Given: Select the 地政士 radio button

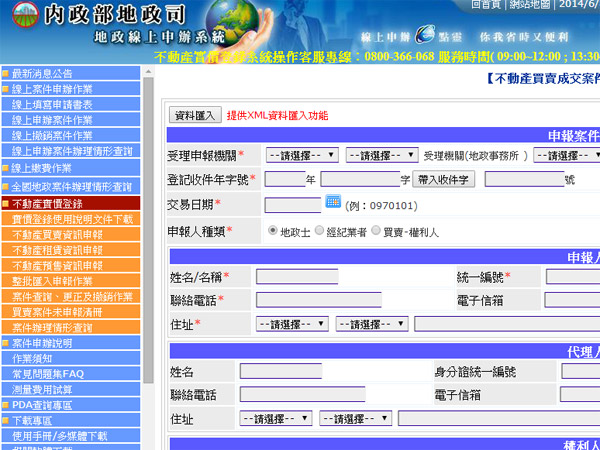Looking at the screenshot, I should click(272, 231).
